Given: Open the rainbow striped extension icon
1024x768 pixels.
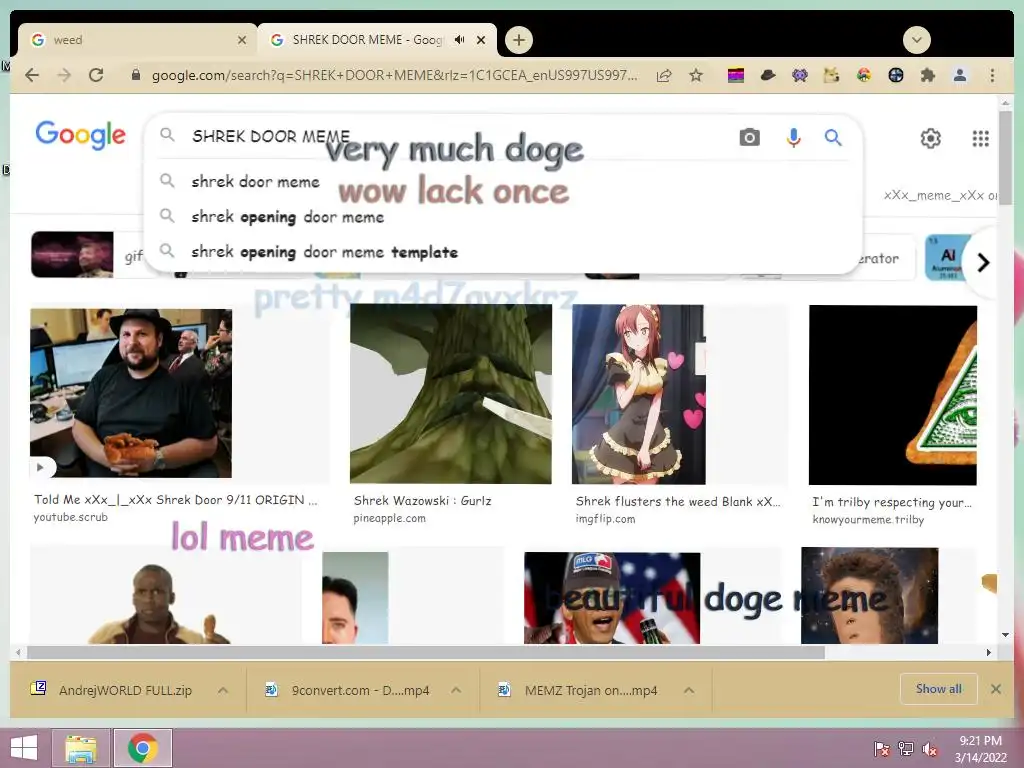Looking at the screenshot, I should click(736, 75).
